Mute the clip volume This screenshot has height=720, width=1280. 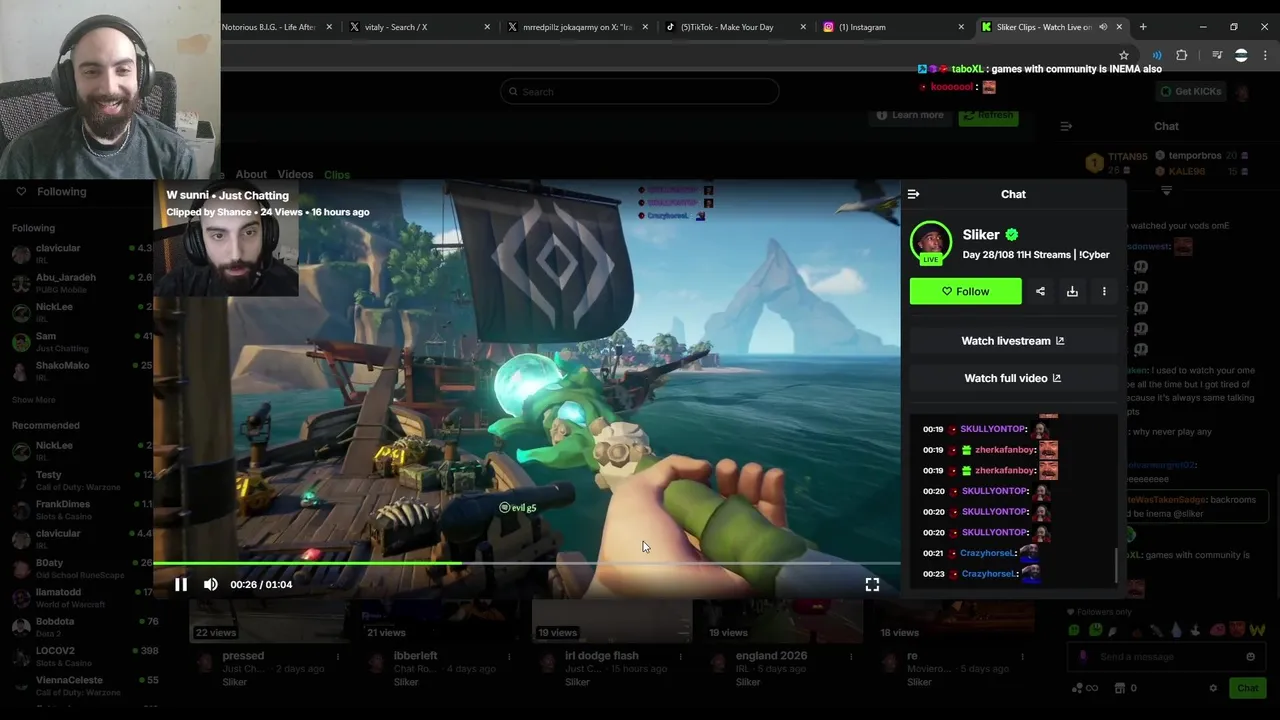[210, 584]
